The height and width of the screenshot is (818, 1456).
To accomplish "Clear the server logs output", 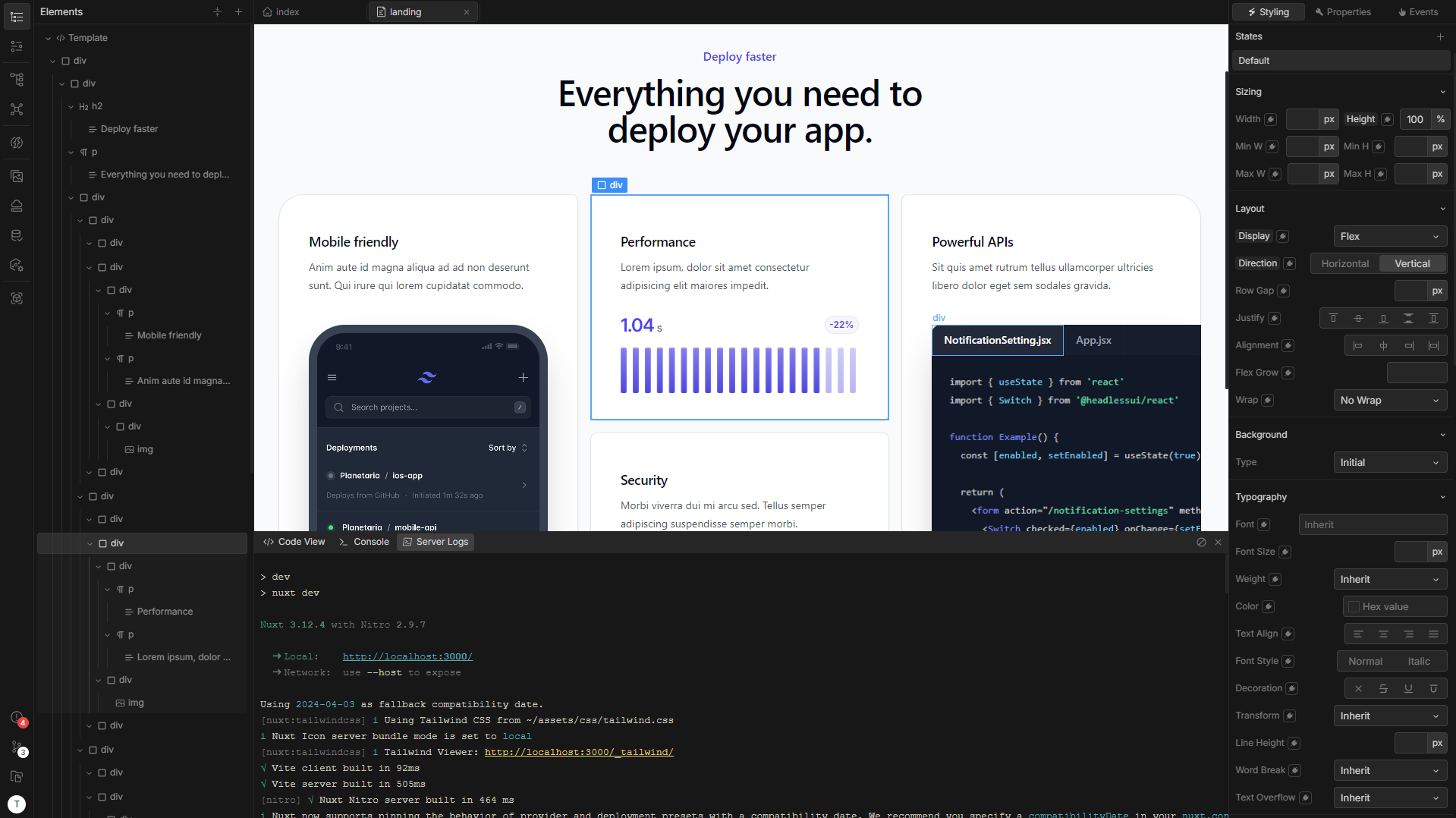I will pyautogui.click(x=1201, y=543).
